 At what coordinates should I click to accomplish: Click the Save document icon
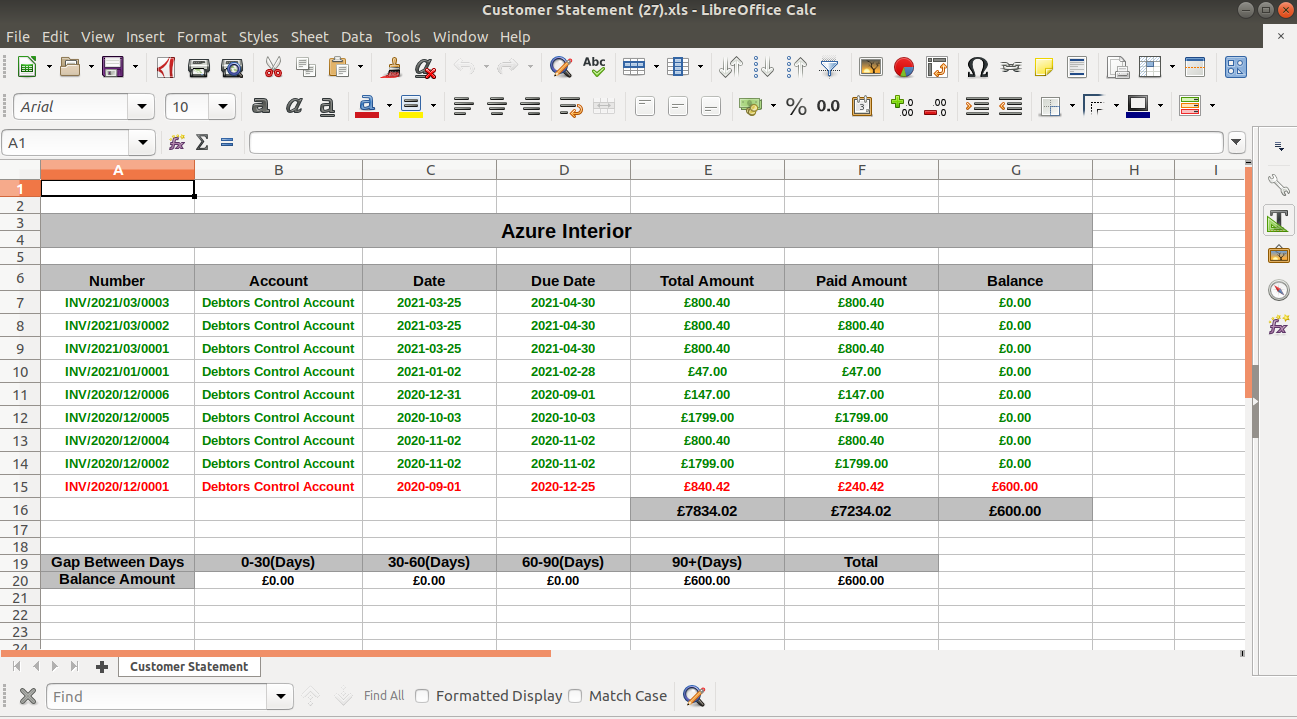[x=112, y=67]
